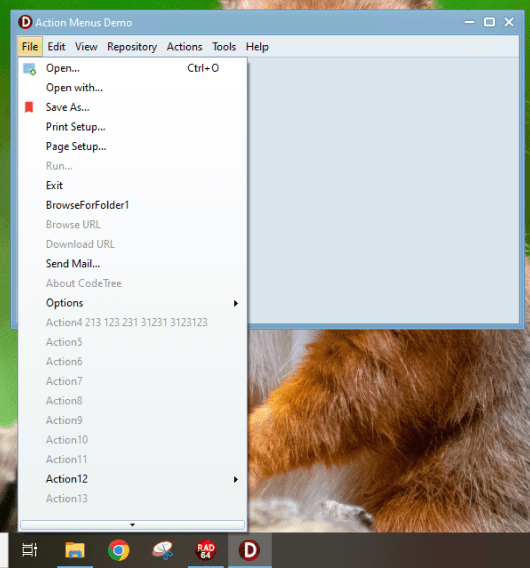Click the disabled Download URL entry
Image resolution: width=530 pixels, height=568 pixels.
pos(133,244)
